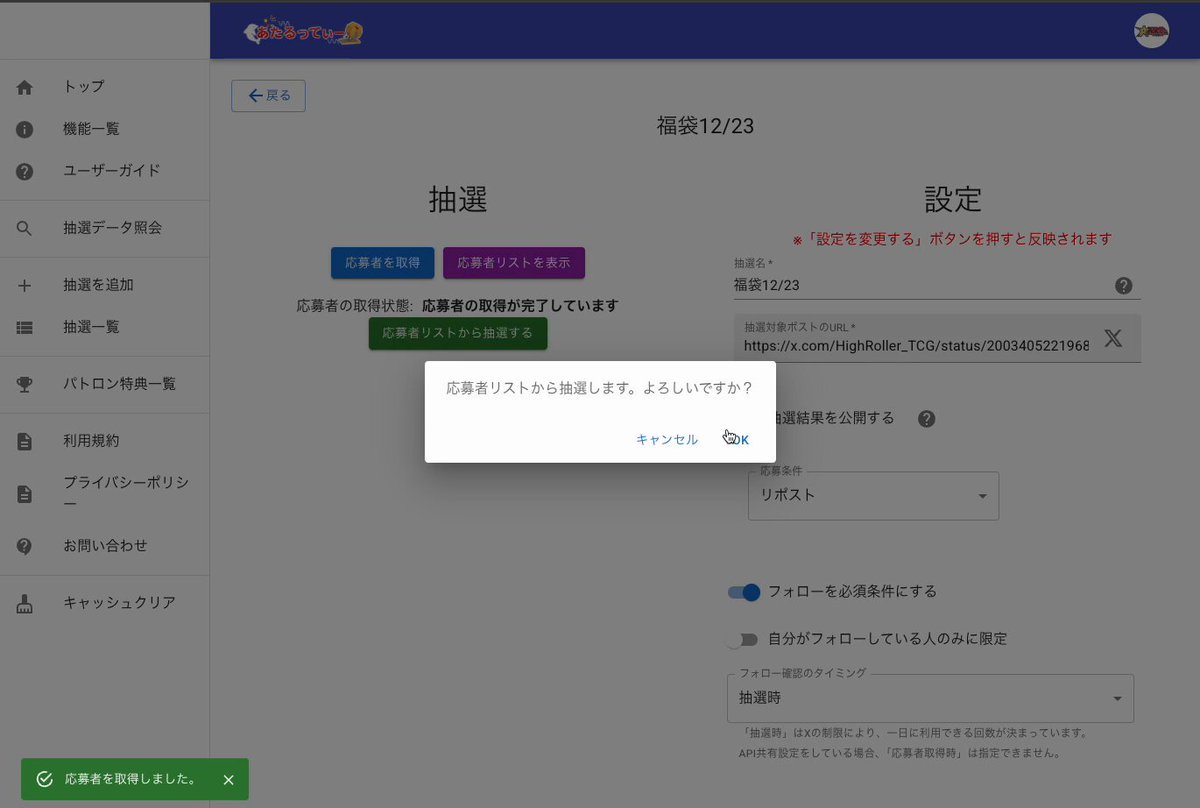This screenshot has width=1200, height=808.
Task: Click the home icon beside トップ
Action: point(25,87)
